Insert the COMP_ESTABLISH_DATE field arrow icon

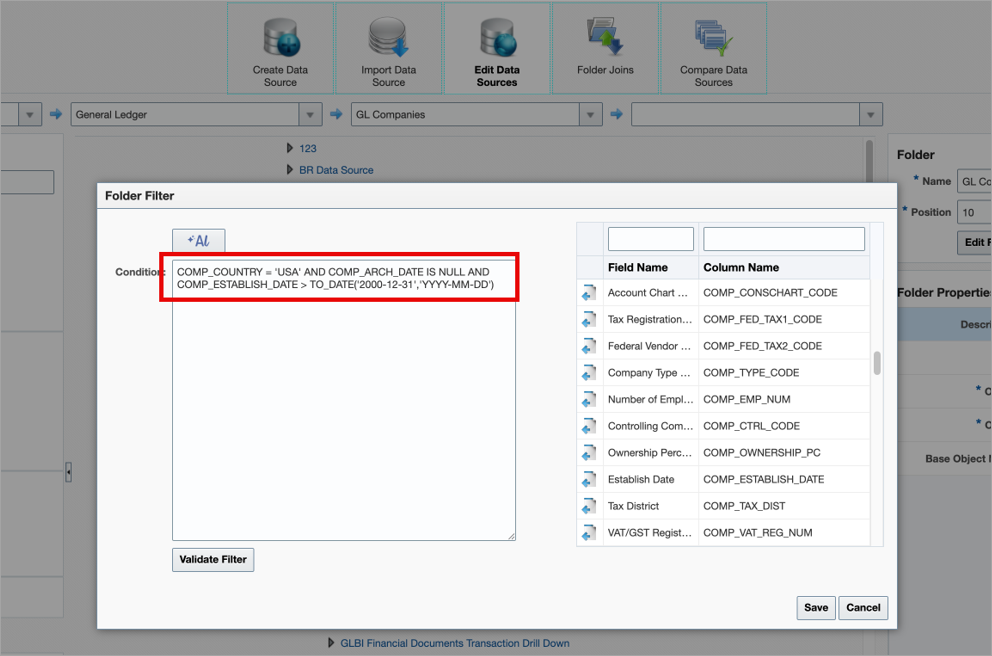[x=589, y=479]
